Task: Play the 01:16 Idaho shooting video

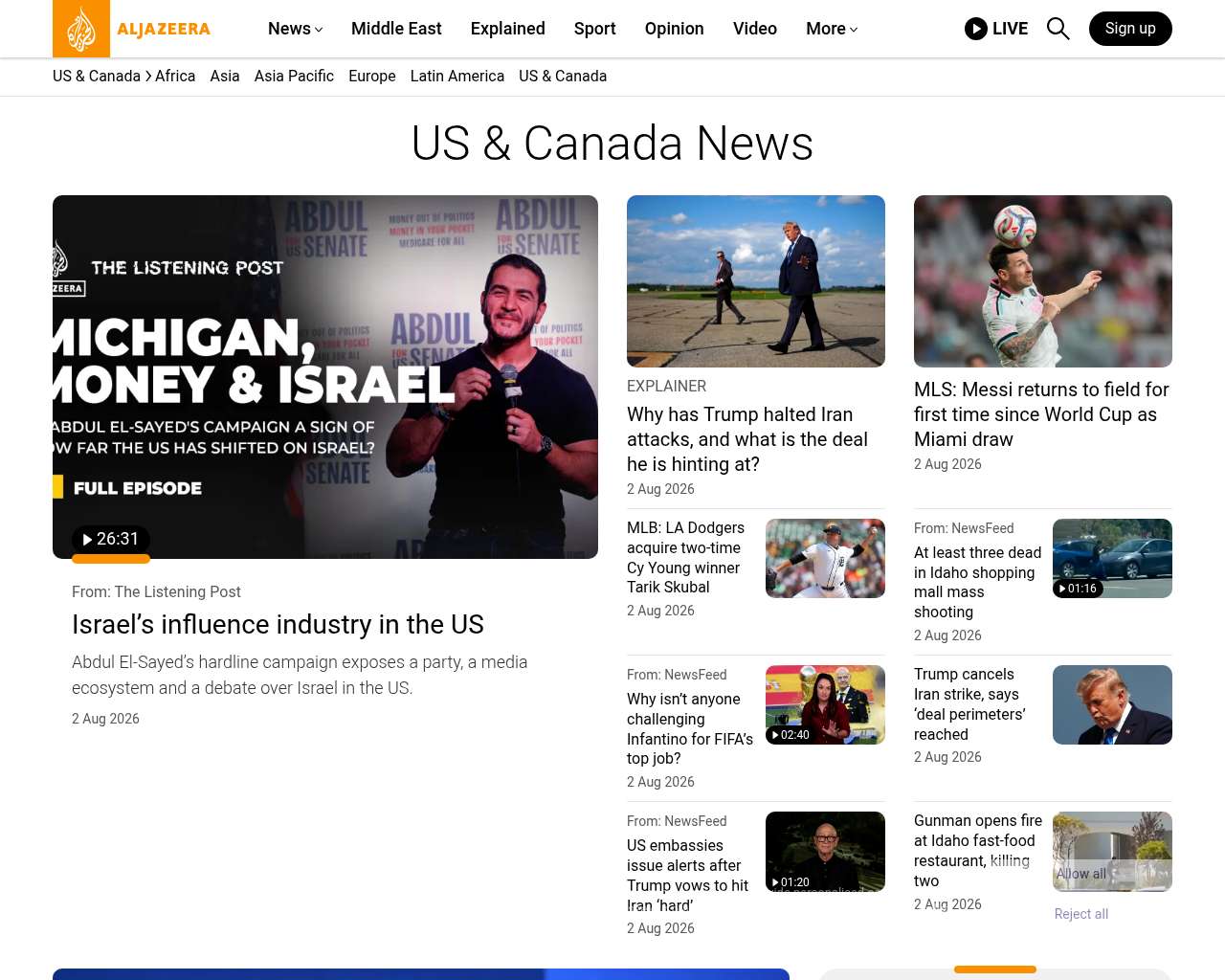Action: [1078, 589]
